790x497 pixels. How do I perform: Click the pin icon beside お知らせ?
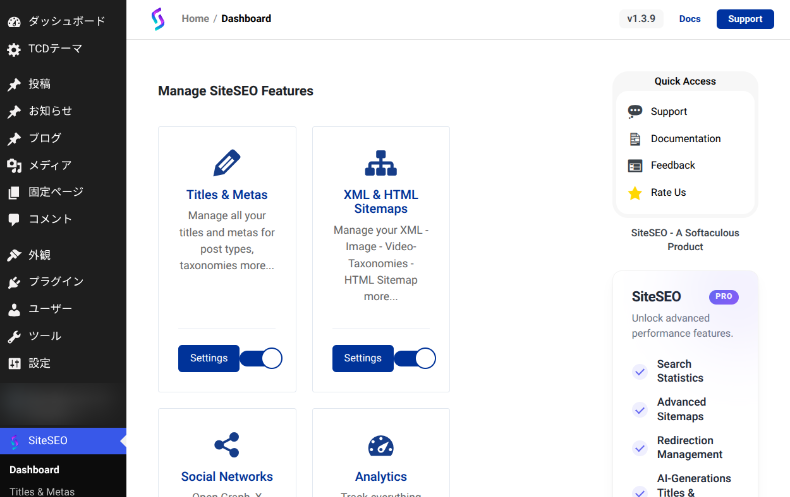(14, 111)
